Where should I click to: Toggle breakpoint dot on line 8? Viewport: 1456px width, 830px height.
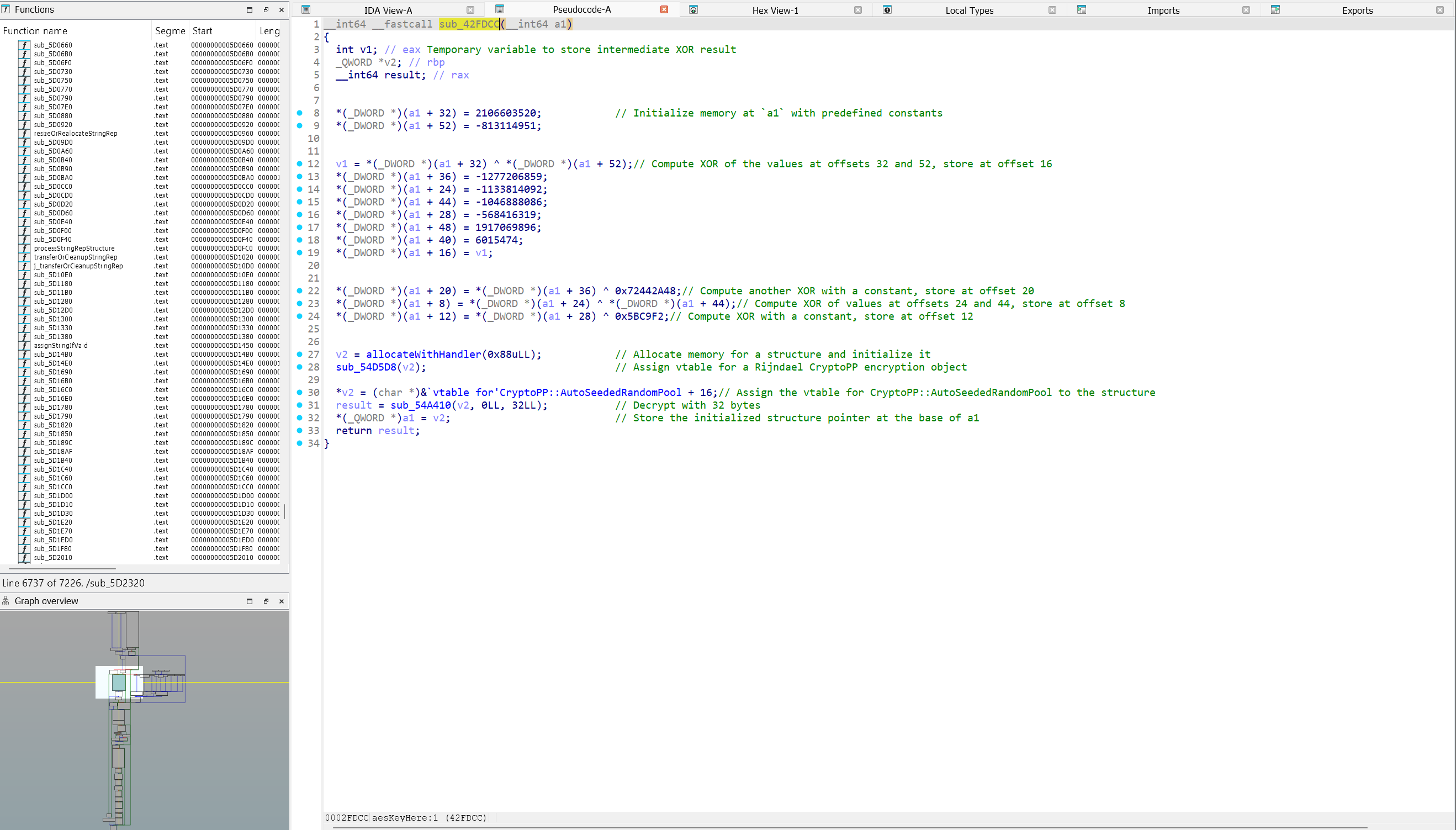300,113
